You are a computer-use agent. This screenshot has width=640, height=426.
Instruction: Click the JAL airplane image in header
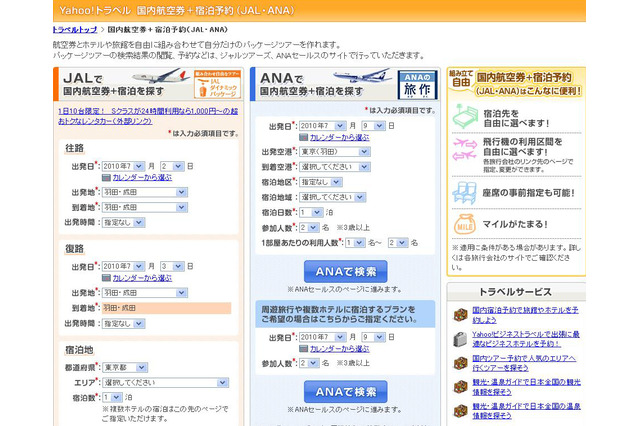pos(160,75)
